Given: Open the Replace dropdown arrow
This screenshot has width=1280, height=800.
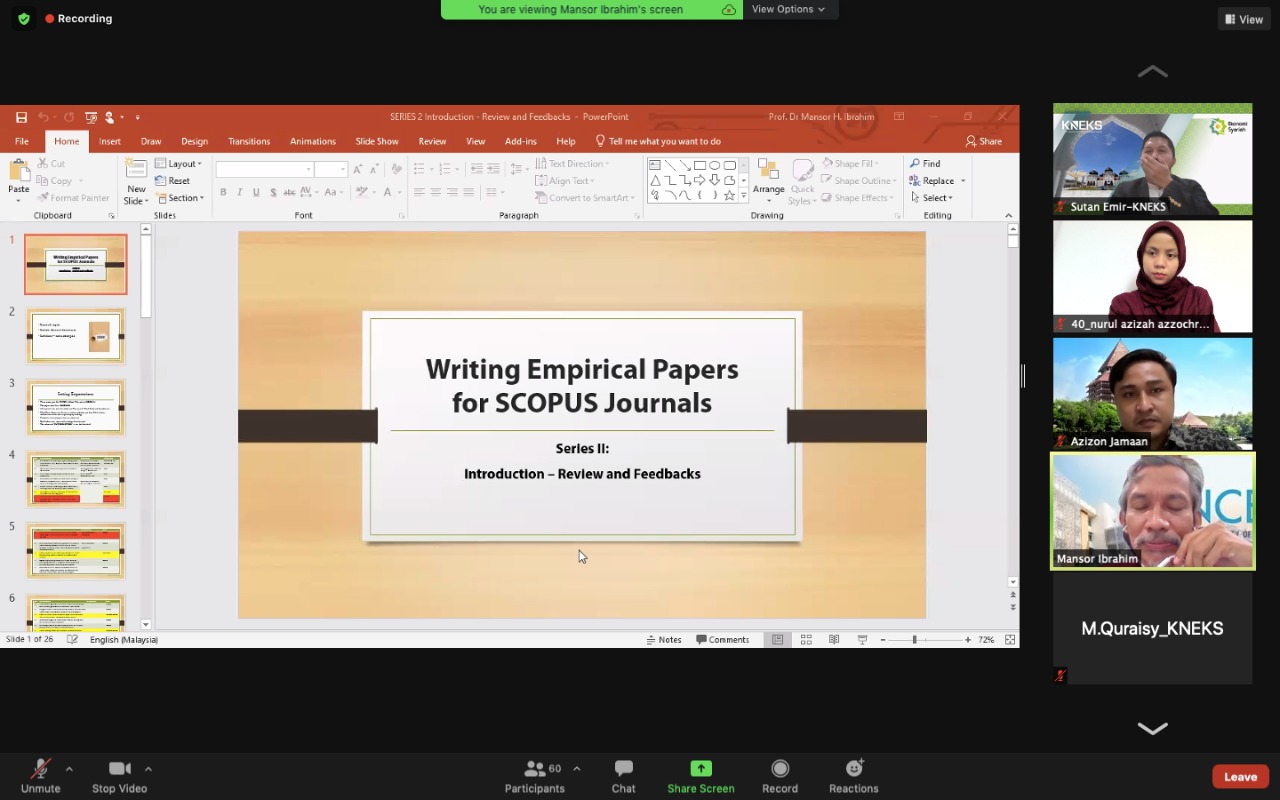Looking at the screenshot, I should [963, 181].
